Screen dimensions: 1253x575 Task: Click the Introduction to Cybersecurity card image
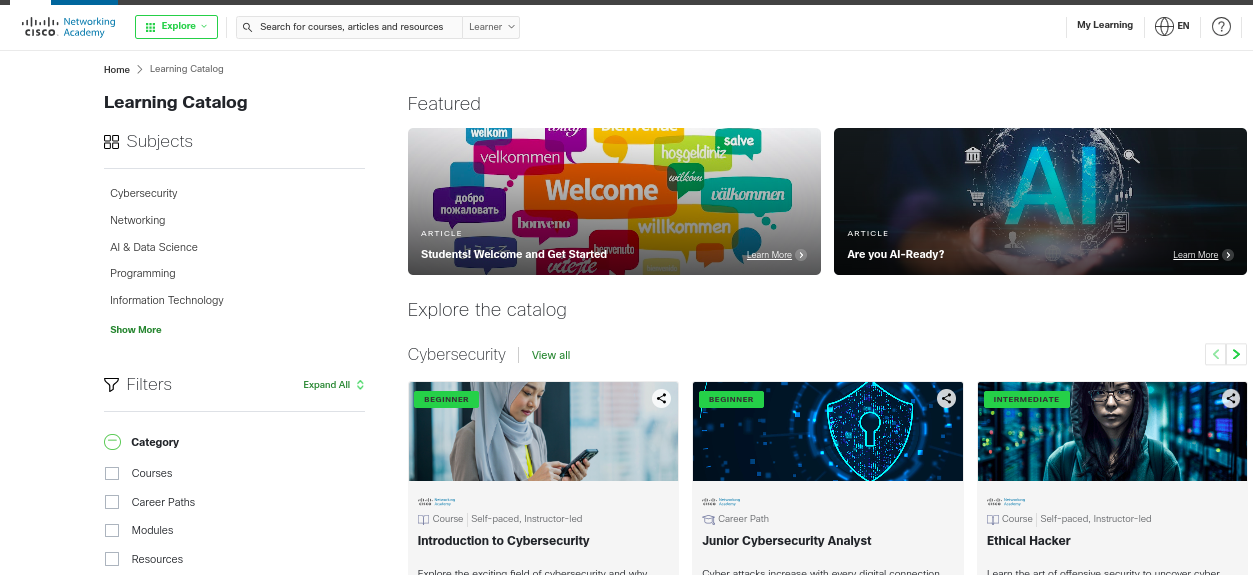543,432
